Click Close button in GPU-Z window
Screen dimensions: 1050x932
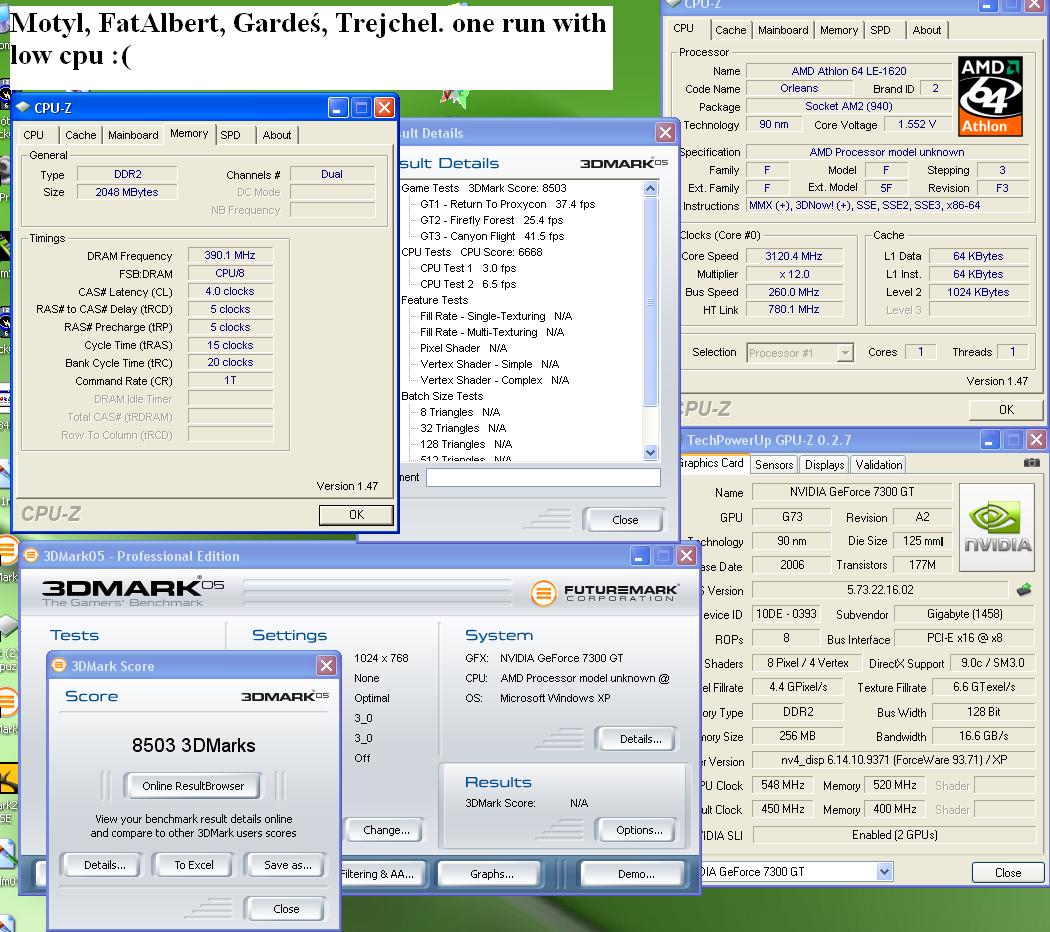(1007, 872)
